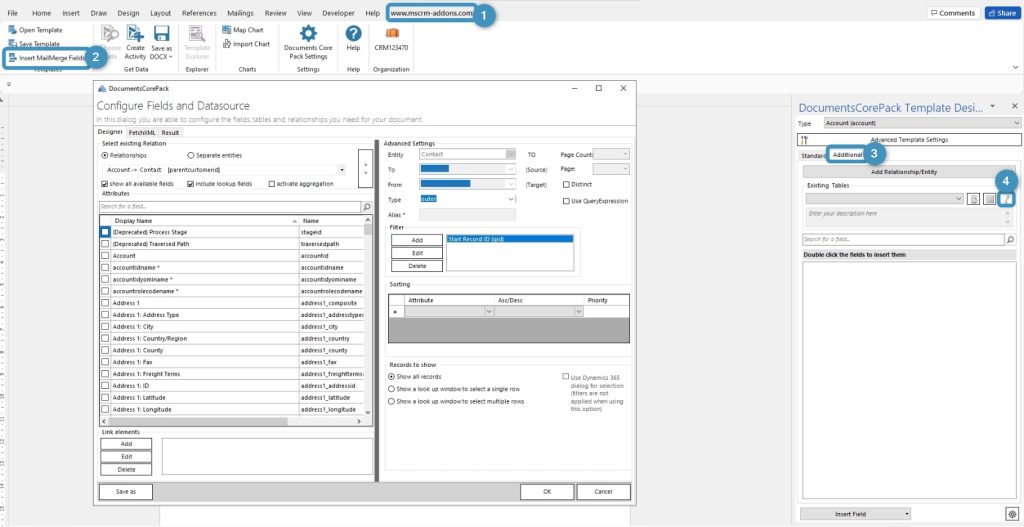Open the References ribbon tab
Image resolution: width=1024 pixels, height=527 pixels.
click(199, 13)
